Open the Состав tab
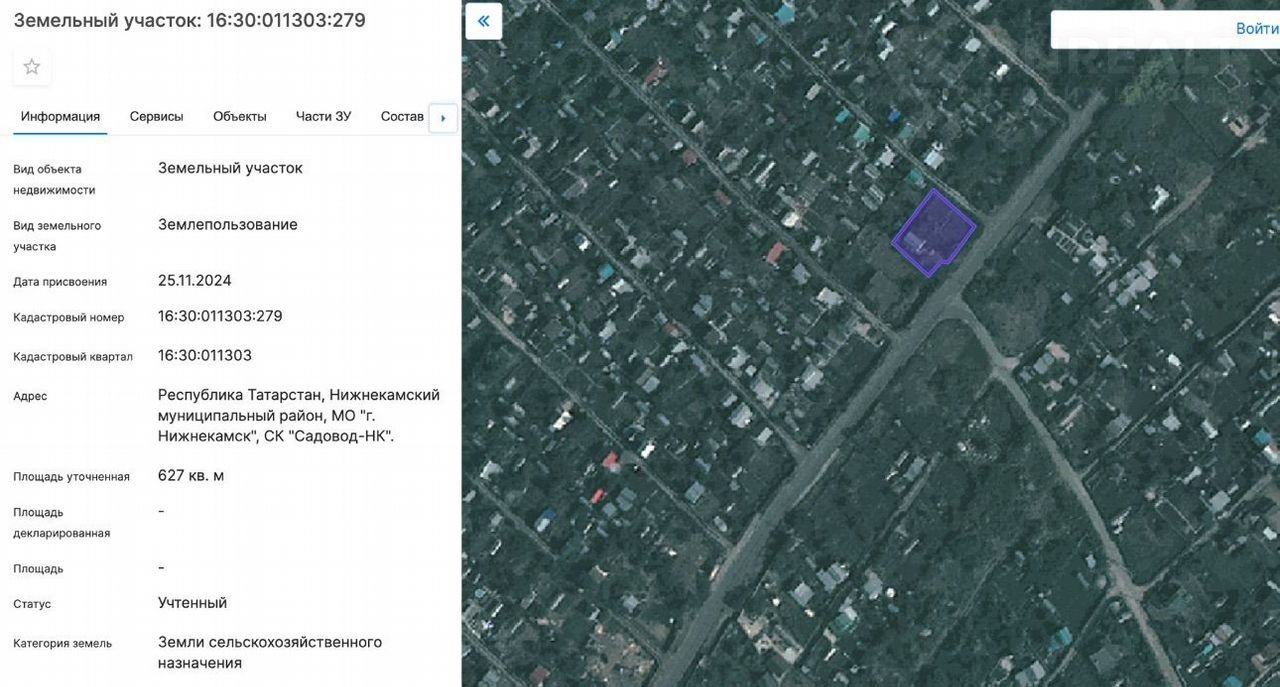 pyautogui.click(x=402, y=116)
